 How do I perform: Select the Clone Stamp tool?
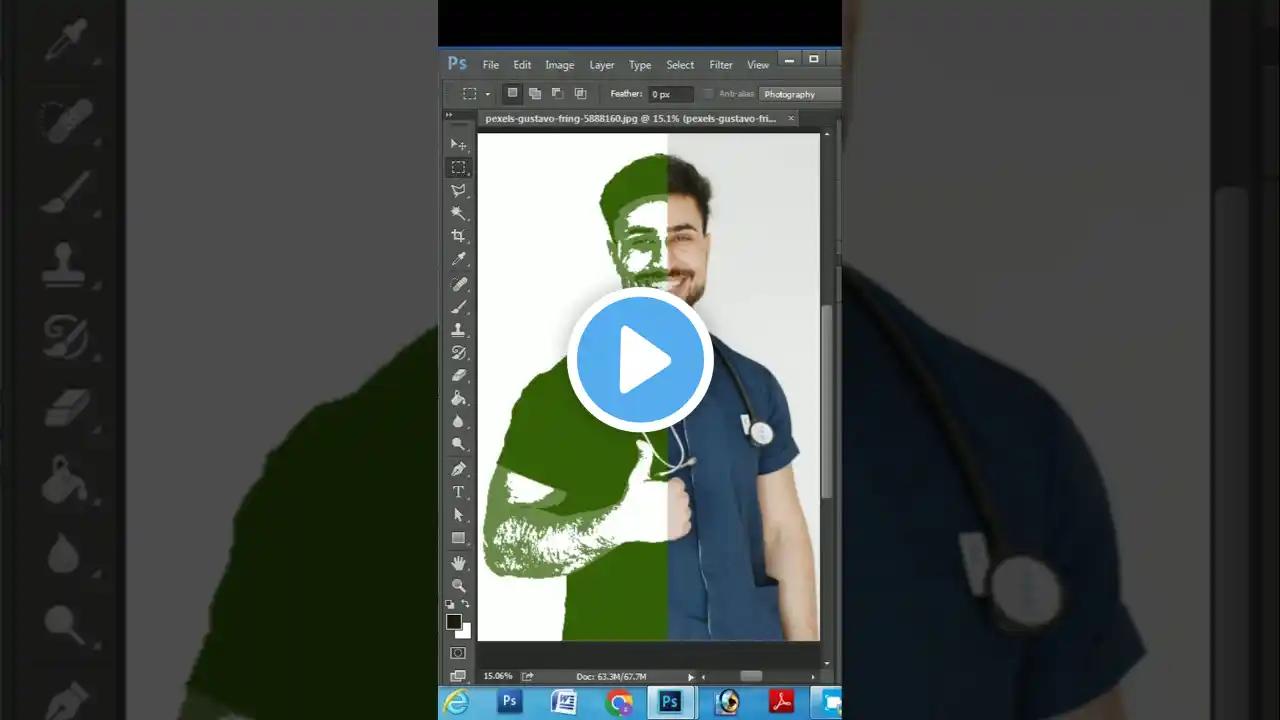coord(458,330)
